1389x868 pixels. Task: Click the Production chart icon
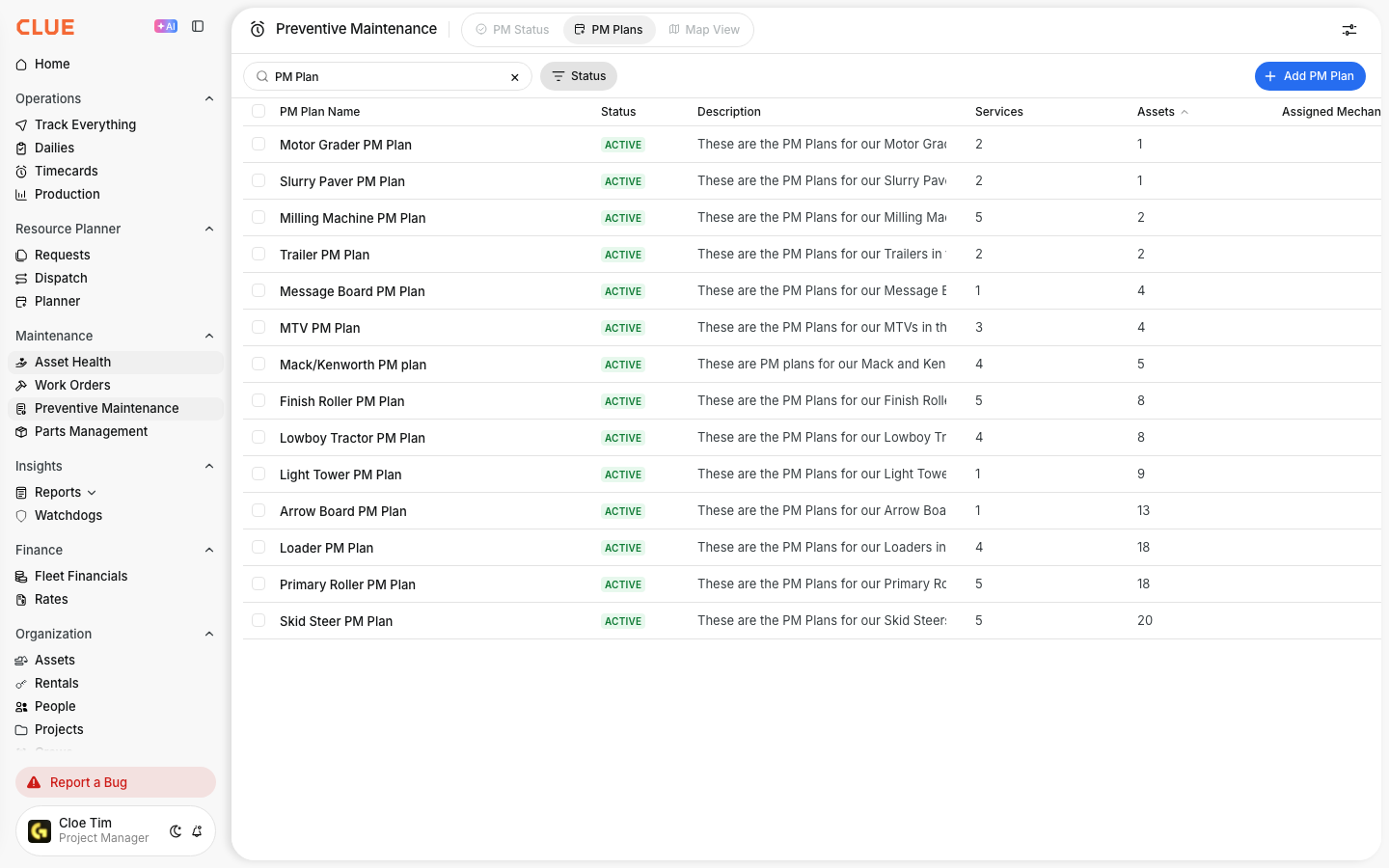click(21, 195)
